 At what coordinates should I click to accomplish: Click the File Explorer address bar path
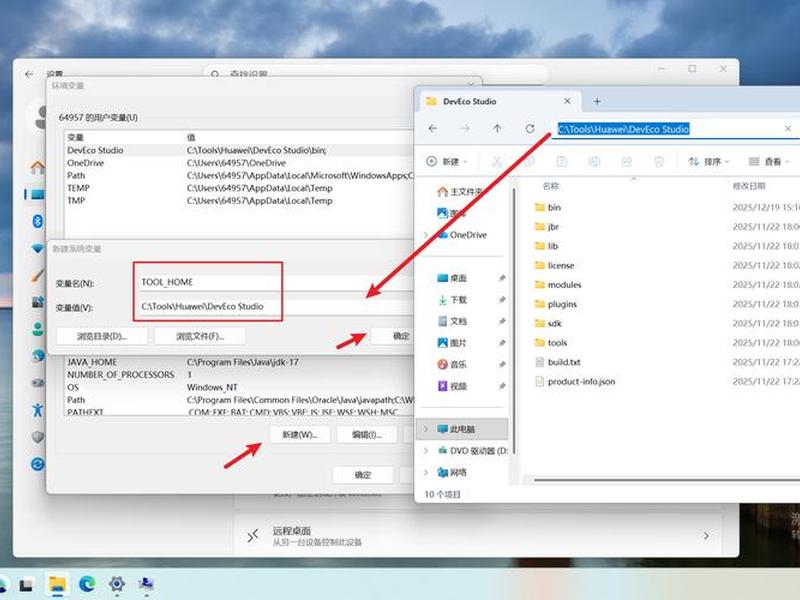coord(623,129)
